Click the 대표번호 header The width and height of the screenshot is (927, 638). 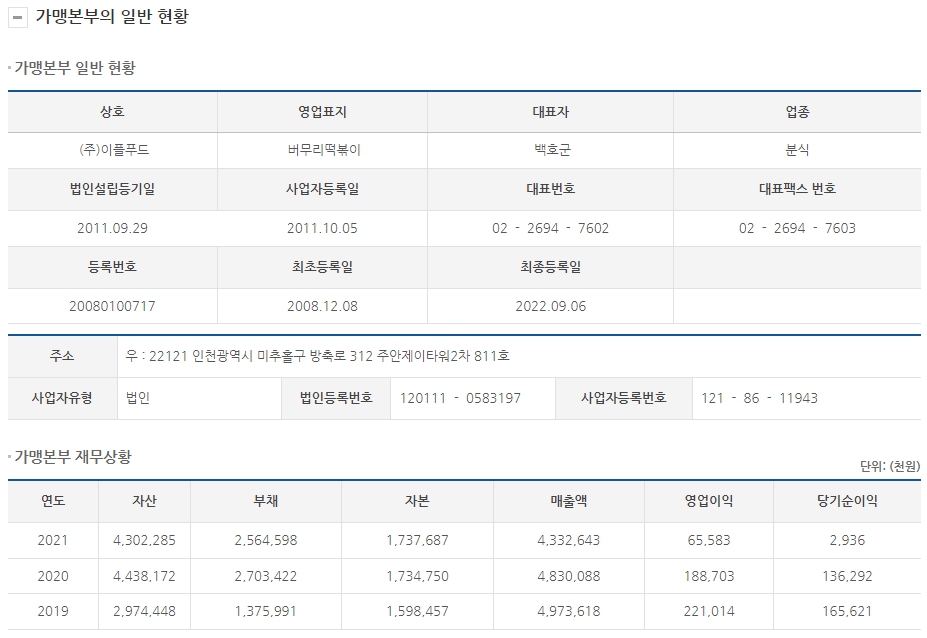[x=550, y=189]
